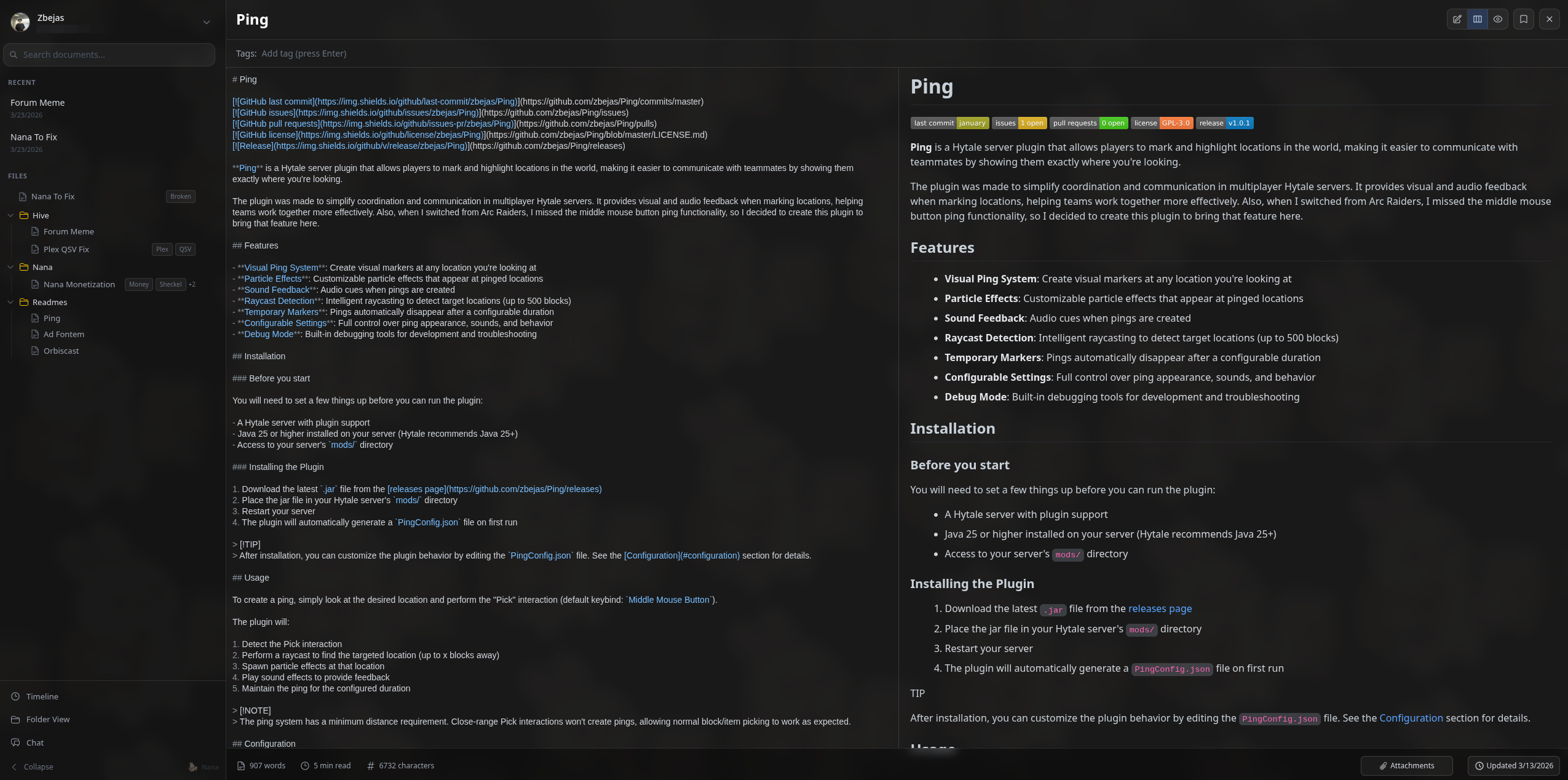The height and width of the screenshot is (780, 1568).
Task: Click the [Configuration](#configuration) link in editor
Action: point(681,555)
